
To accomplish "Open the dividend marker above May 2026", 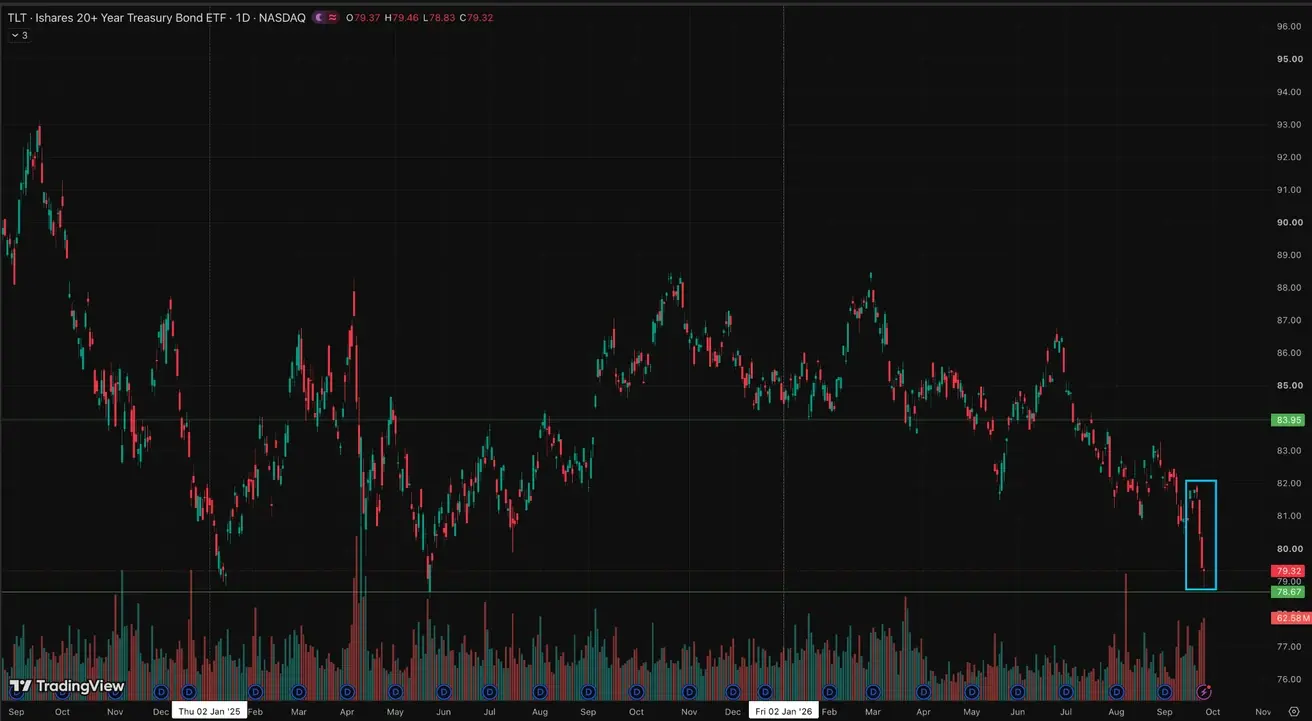I will (x=970, y=692).
